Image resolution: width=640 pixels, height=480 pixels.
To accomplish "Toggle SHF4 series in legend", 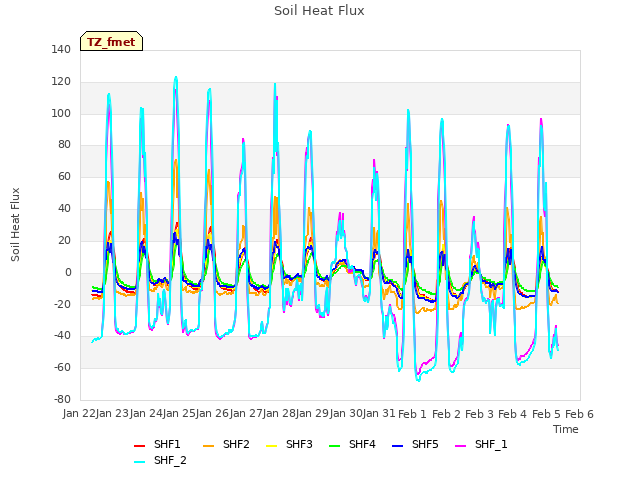I will (x=352, y=444).
